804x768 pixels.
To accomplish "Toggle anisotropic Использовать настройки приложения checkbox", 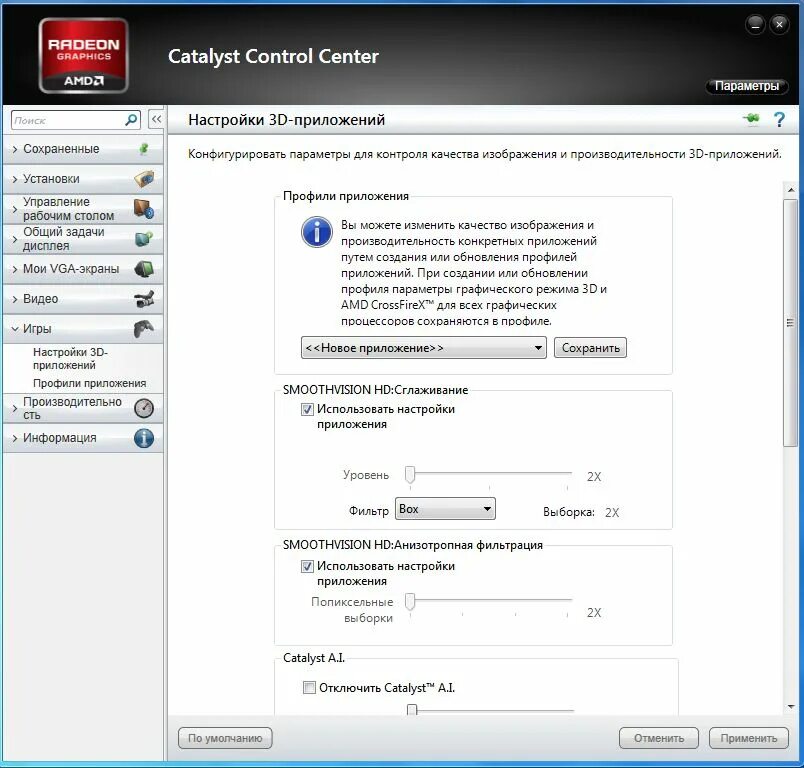I will click(x=307, y=566).
